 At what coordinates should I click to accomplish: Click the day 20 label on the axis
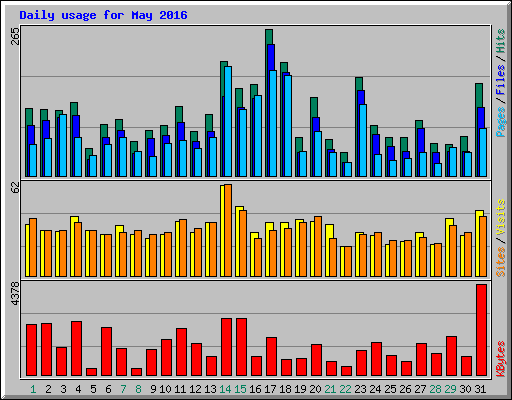tap(315, 389)
